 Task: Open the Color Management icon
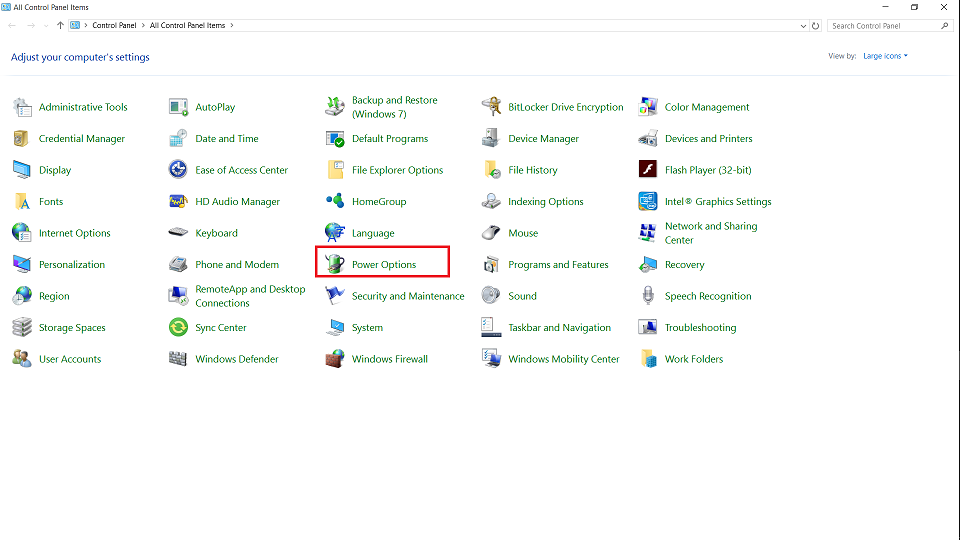(648, 107)
